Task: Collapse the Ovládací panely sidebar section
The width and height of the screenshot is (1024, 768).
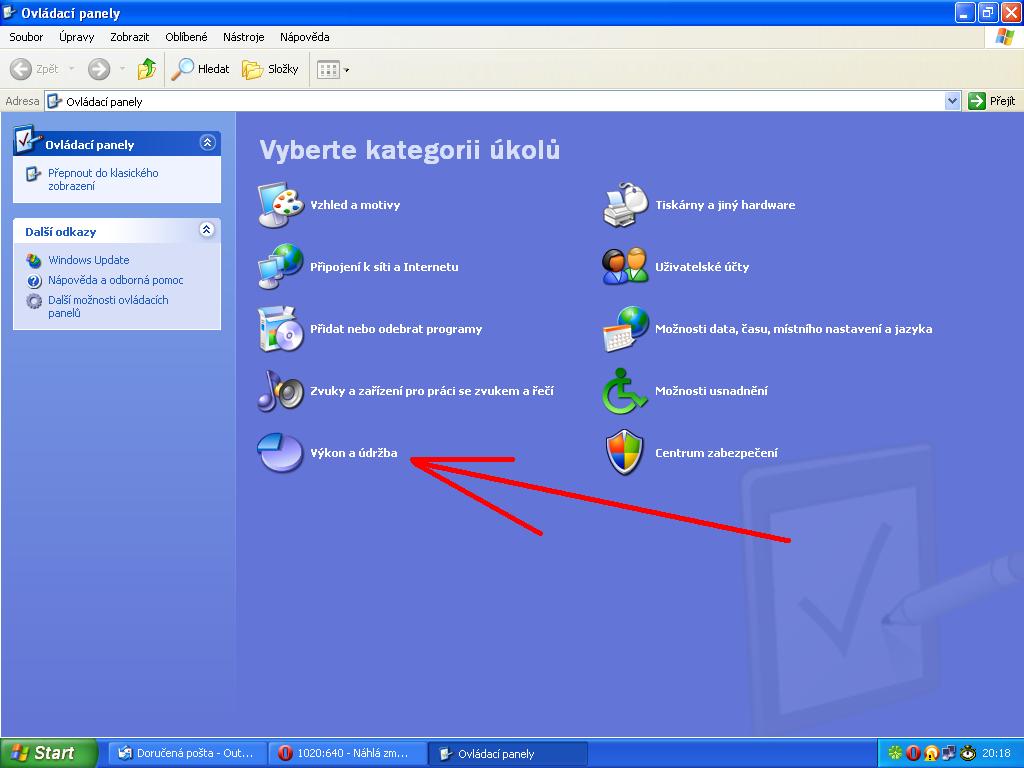Action: (x=207, y=142)
